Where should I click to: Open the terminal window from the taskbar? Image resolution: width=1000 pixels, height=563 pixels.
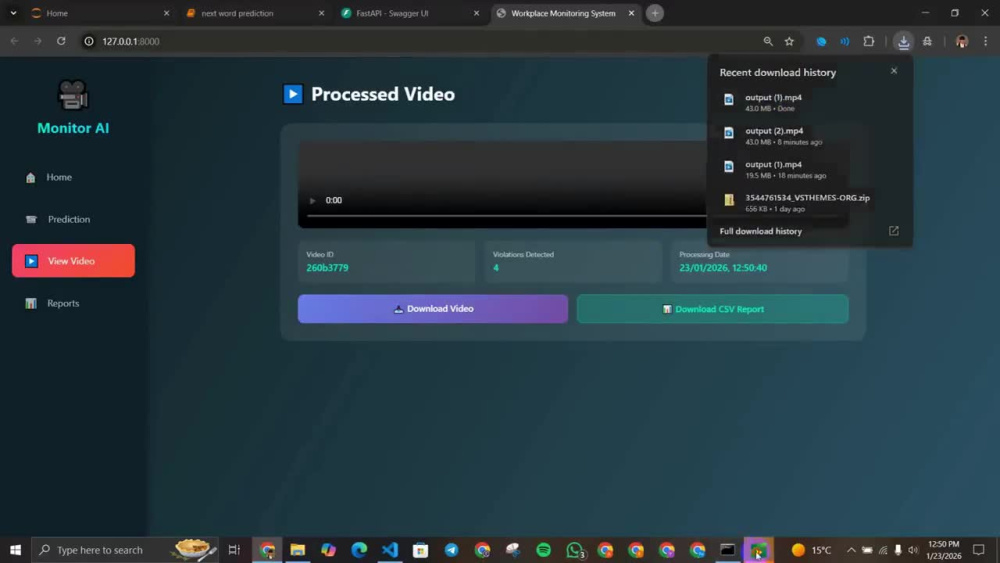[728, 550]
